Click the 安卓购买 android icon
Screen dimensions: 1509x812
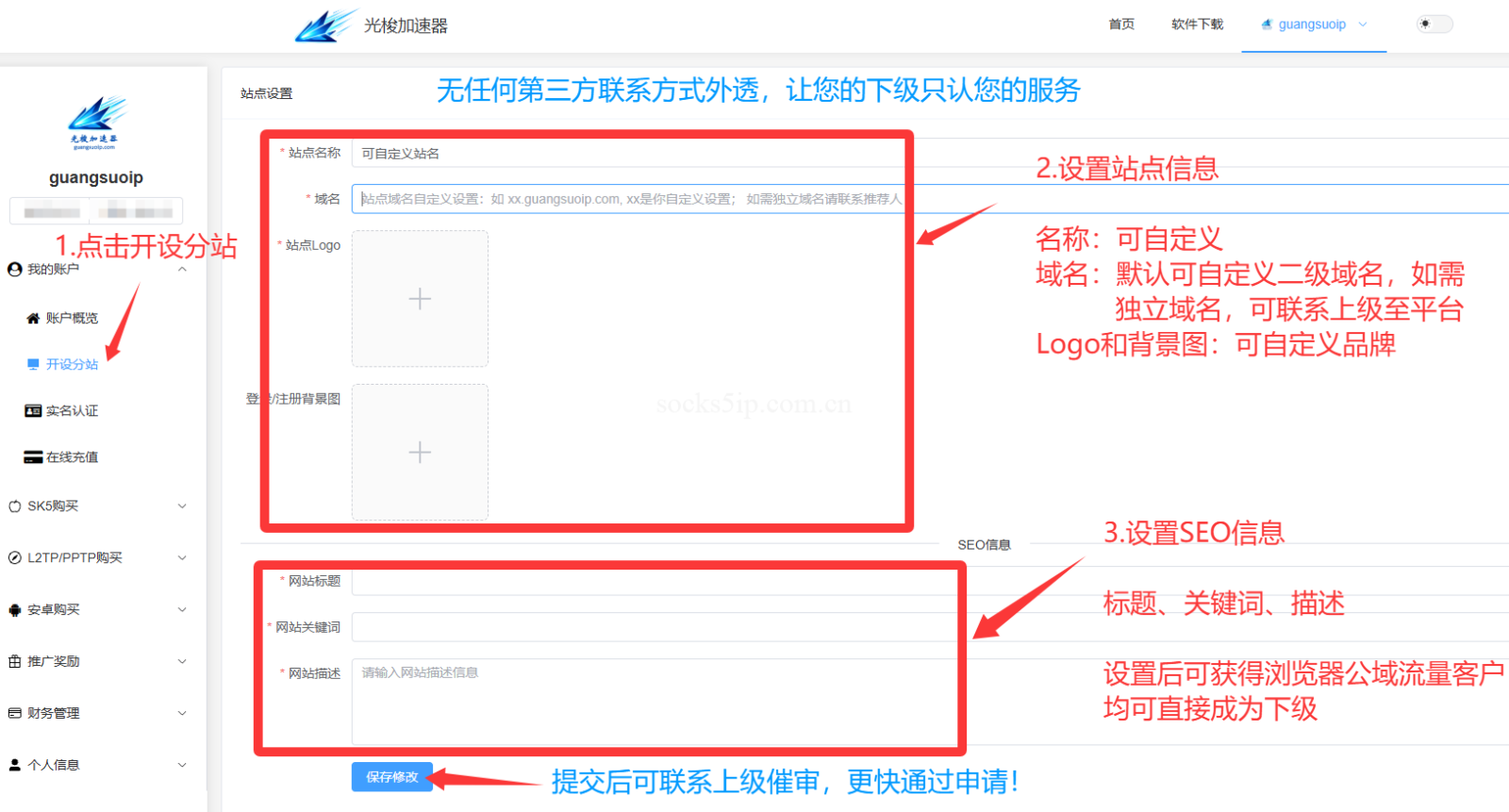15,610
